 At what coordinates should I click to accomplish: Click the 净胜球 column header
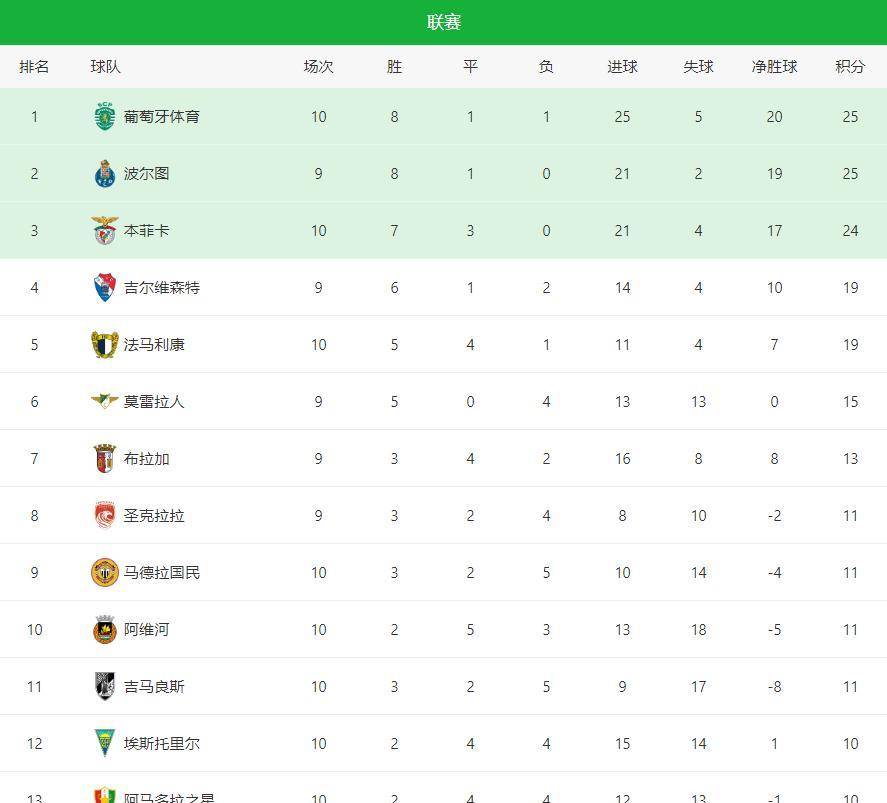click(x=774, y=67)
